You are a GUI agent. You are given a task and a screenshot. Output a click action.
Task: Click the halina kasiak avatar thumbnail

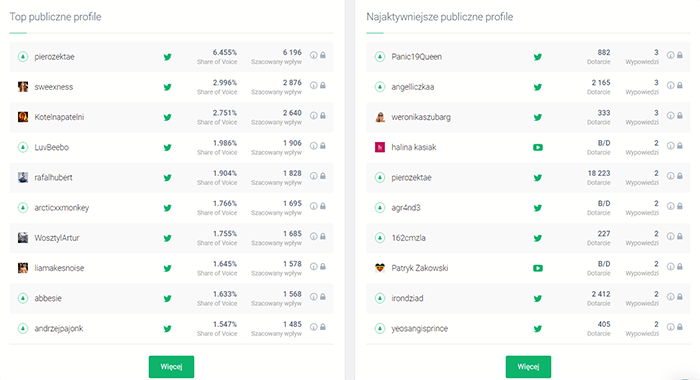pos(380,147)
